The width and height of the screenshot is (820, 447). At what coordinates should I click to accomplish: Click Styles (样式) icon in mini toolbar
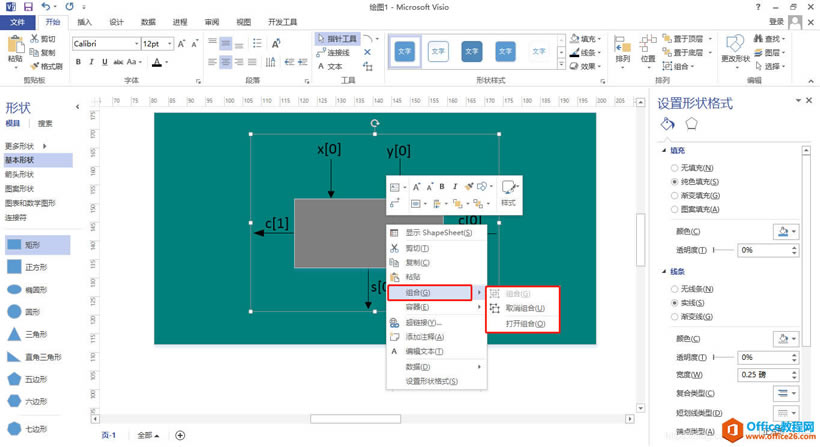coord(508,193)
